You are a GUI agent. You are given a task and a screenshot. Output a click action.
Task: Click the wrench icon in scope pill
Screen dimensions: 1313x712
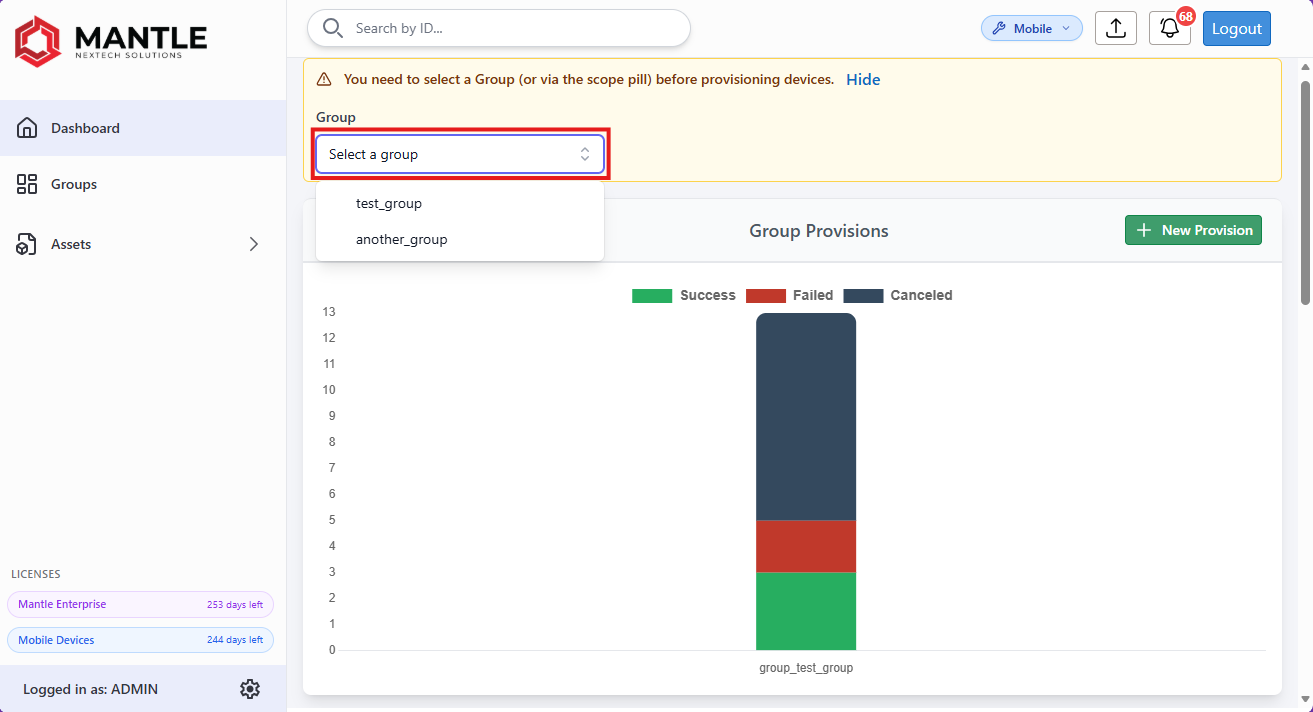pos(999,28)
